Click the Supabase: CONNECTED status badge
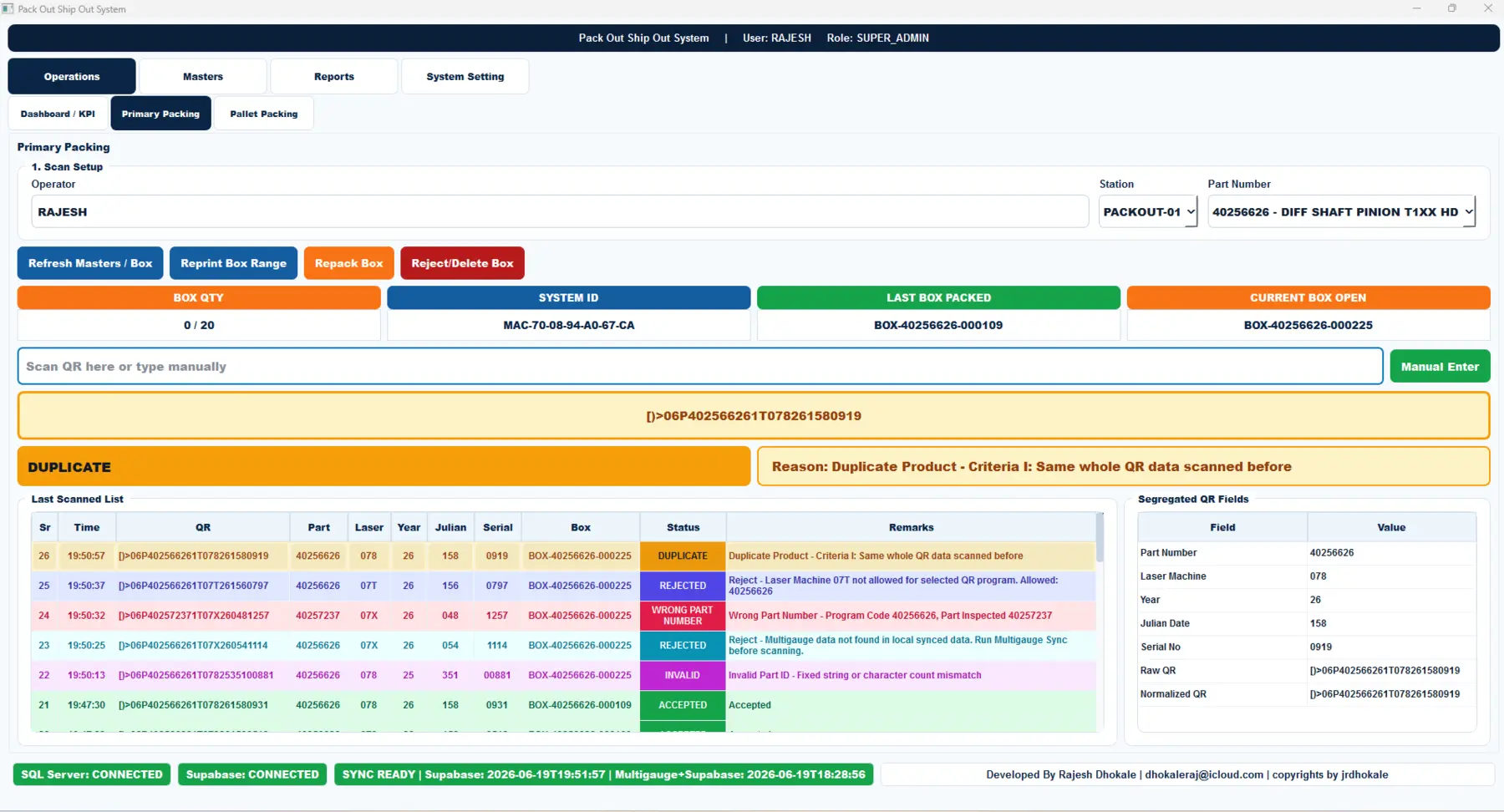The width and height of the screenshot is (1504, 812). [x=252, y=774]
